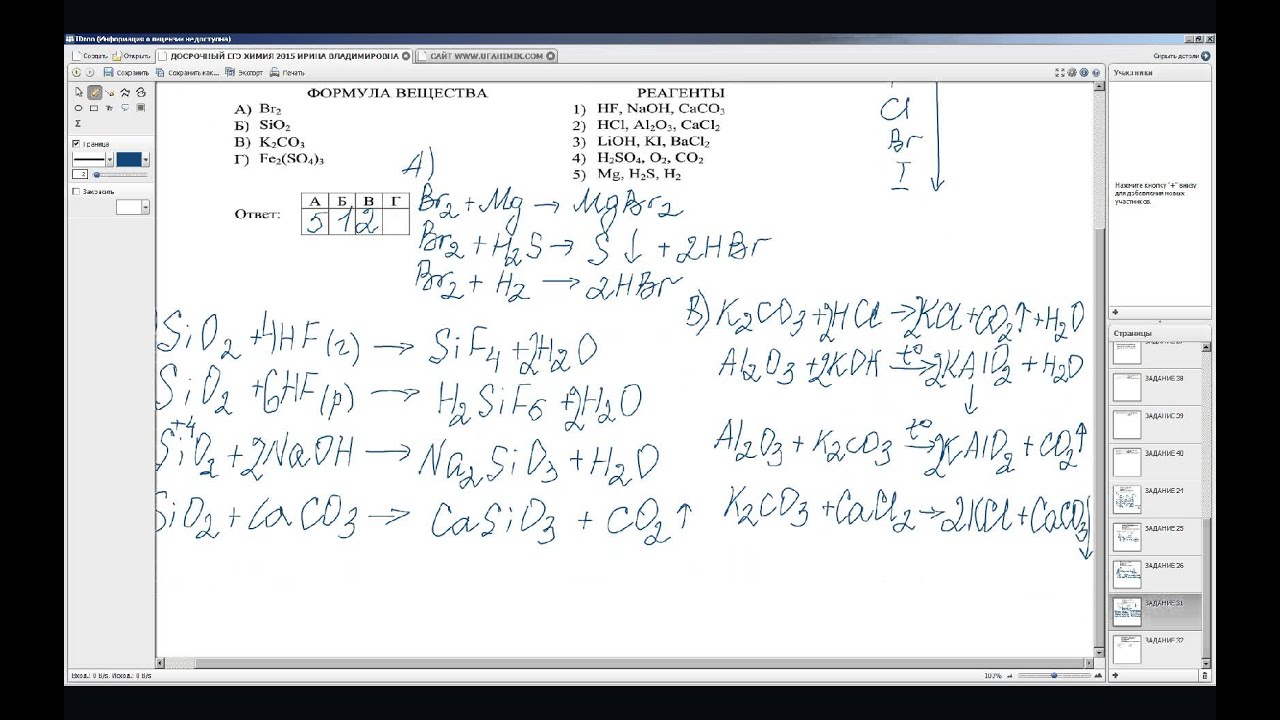
Task: Switch to fullscreen view icon
Action: point(1060,72)
